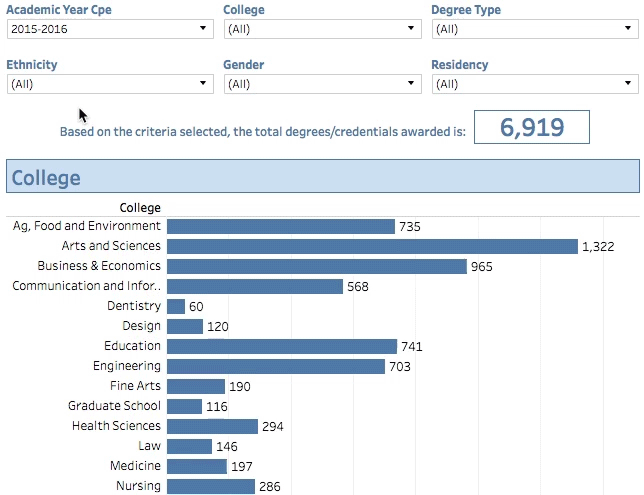Click the 1,322 value label
The height and width of the screenshot is (495, 644).
coord(598,247)
